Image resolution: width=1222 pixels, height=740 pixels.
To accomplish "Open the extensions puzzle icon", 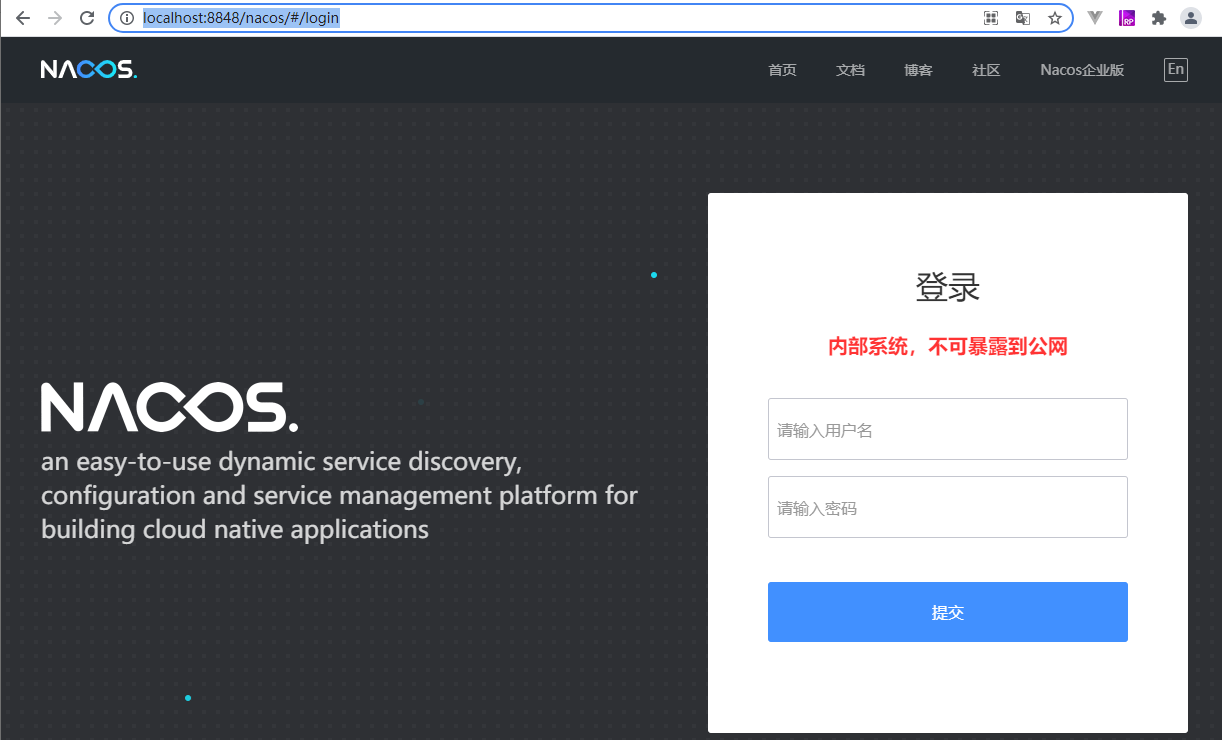I will (1159, 18).
